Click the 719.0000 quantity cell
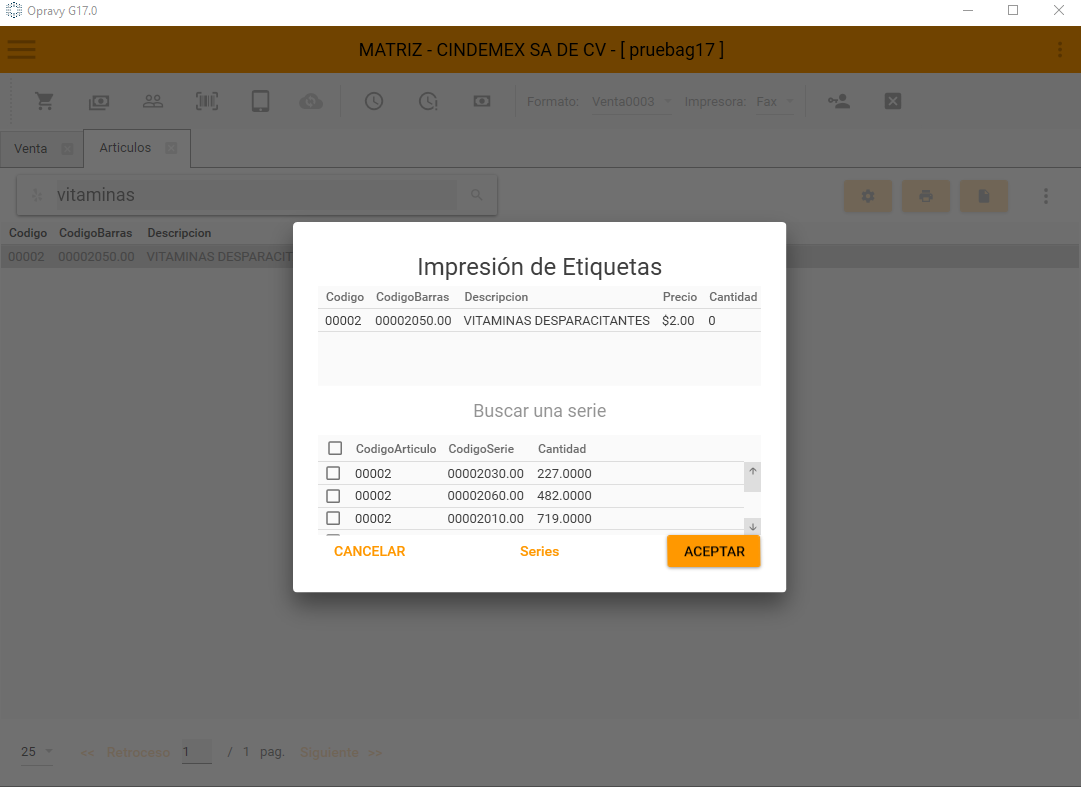This screenshot has width=1081, height=787. point(564,518)
